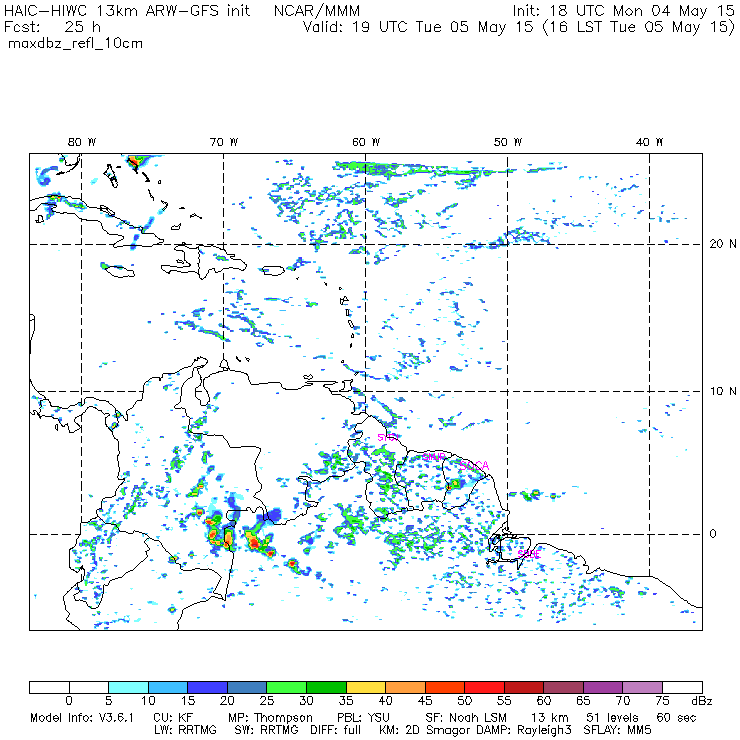Click the HAIC-HIWC 13km ARW-GFS init title
740x740 pixels.
(x=126, y=11)
